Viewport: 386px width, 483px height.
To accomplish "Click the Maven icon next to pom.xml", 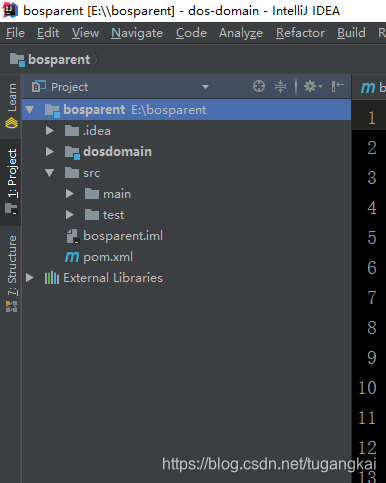I will tap(72, 257).
